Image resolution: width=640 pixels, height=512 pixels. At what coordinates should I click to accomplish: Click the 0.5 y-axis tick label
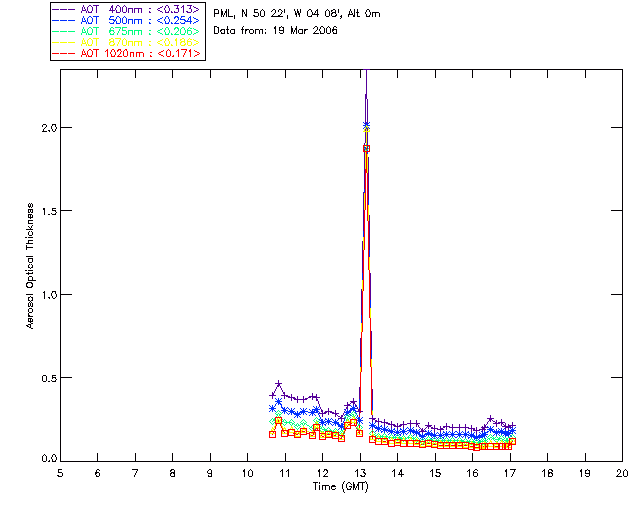click(x=48, y=378)
